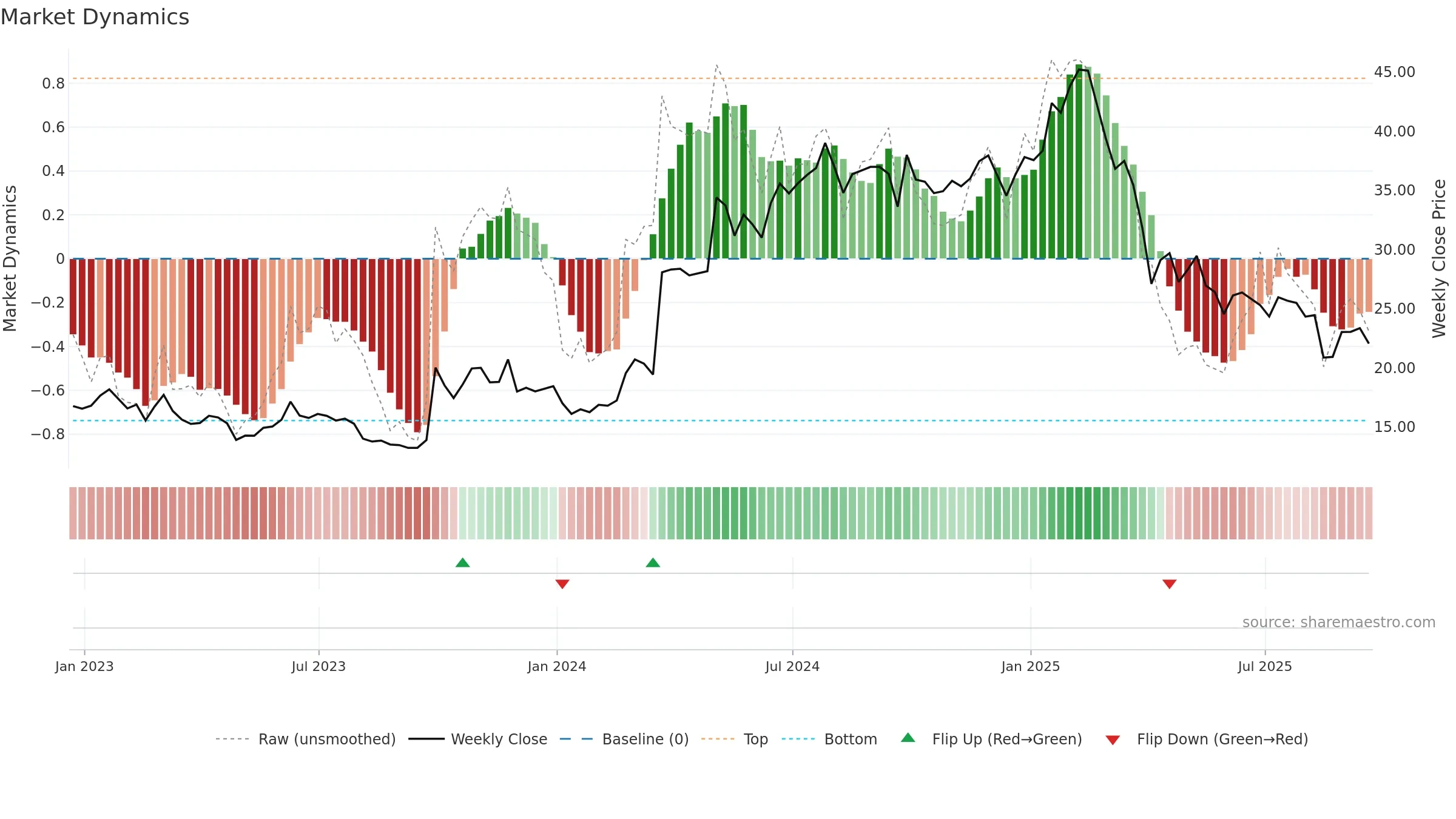
Task: Toggle the Top legend entry
Action: click(x=734, y=739)
